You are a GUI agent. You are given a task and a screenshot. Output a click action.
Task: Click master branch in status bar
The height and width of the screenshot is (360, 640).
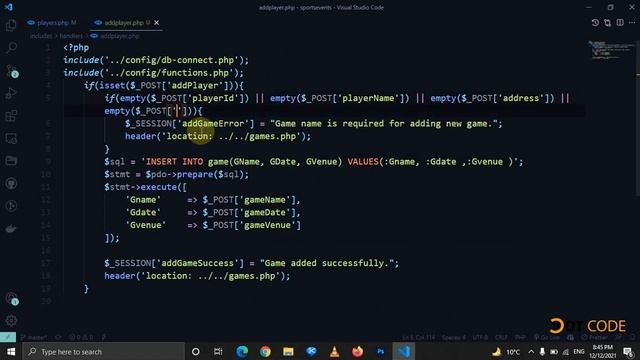click(x=34, y=337)
